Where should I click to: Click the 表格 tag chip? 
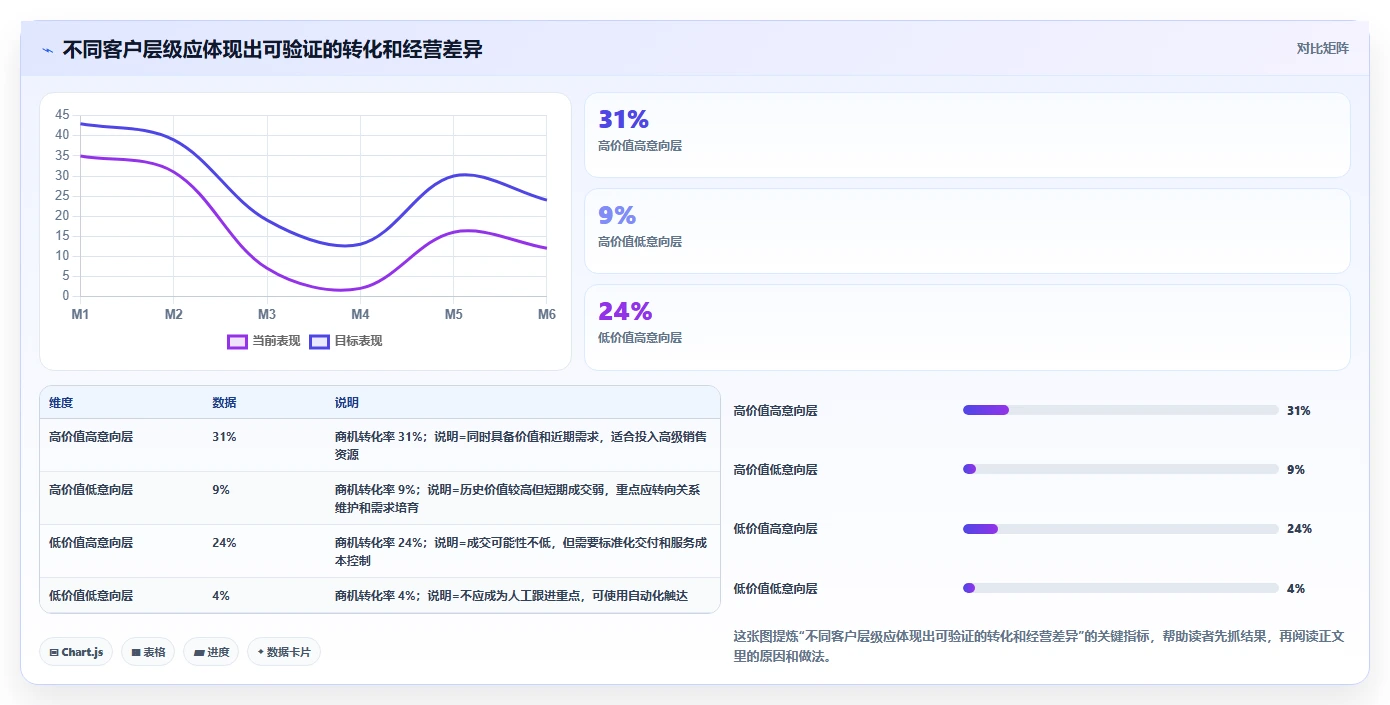tap(148, 652)
